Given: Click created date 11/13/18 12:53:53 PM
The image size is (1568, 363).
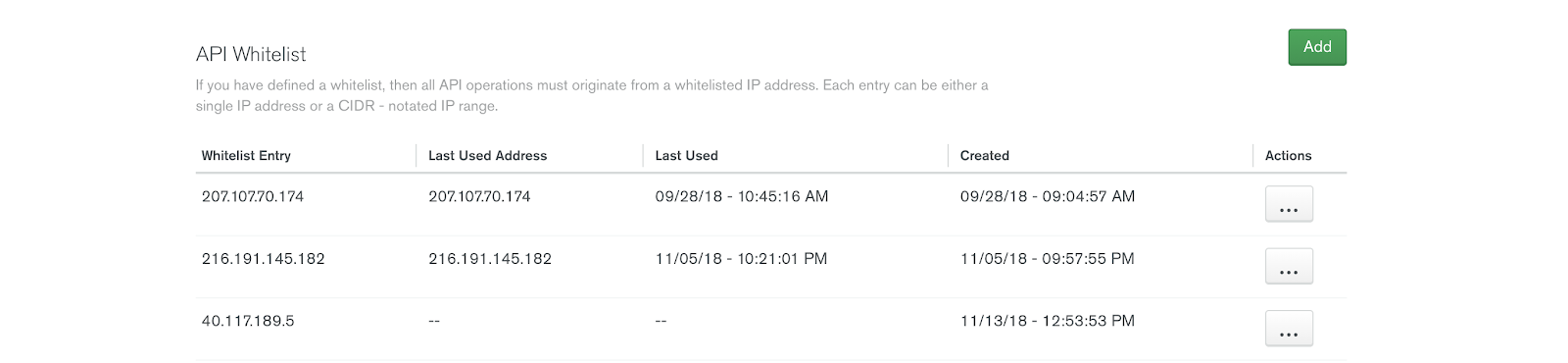Looking at the screenshot, I should point(1047,321).
